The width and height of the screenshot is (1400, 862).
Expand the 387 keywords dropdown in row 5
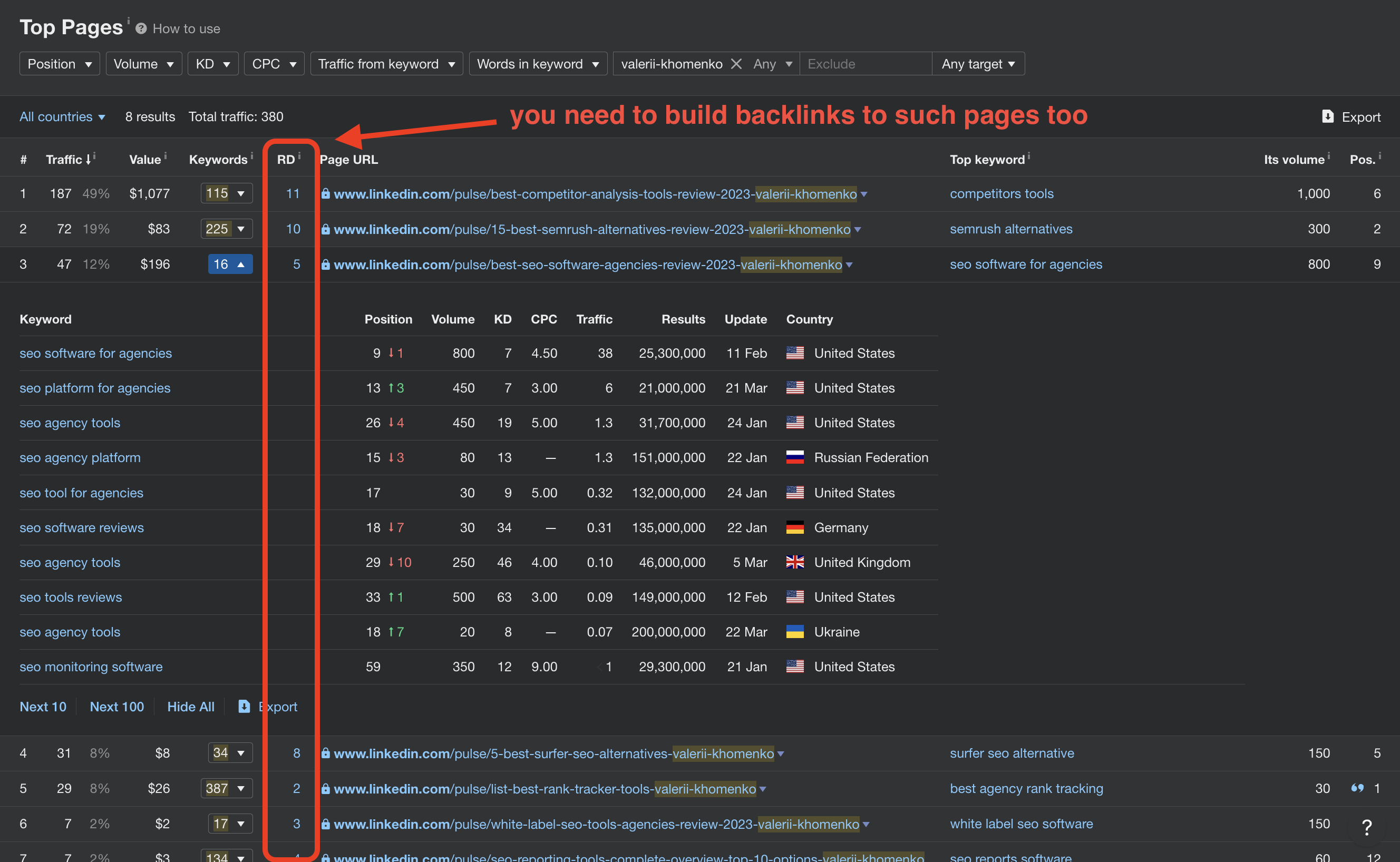(227, 788)
